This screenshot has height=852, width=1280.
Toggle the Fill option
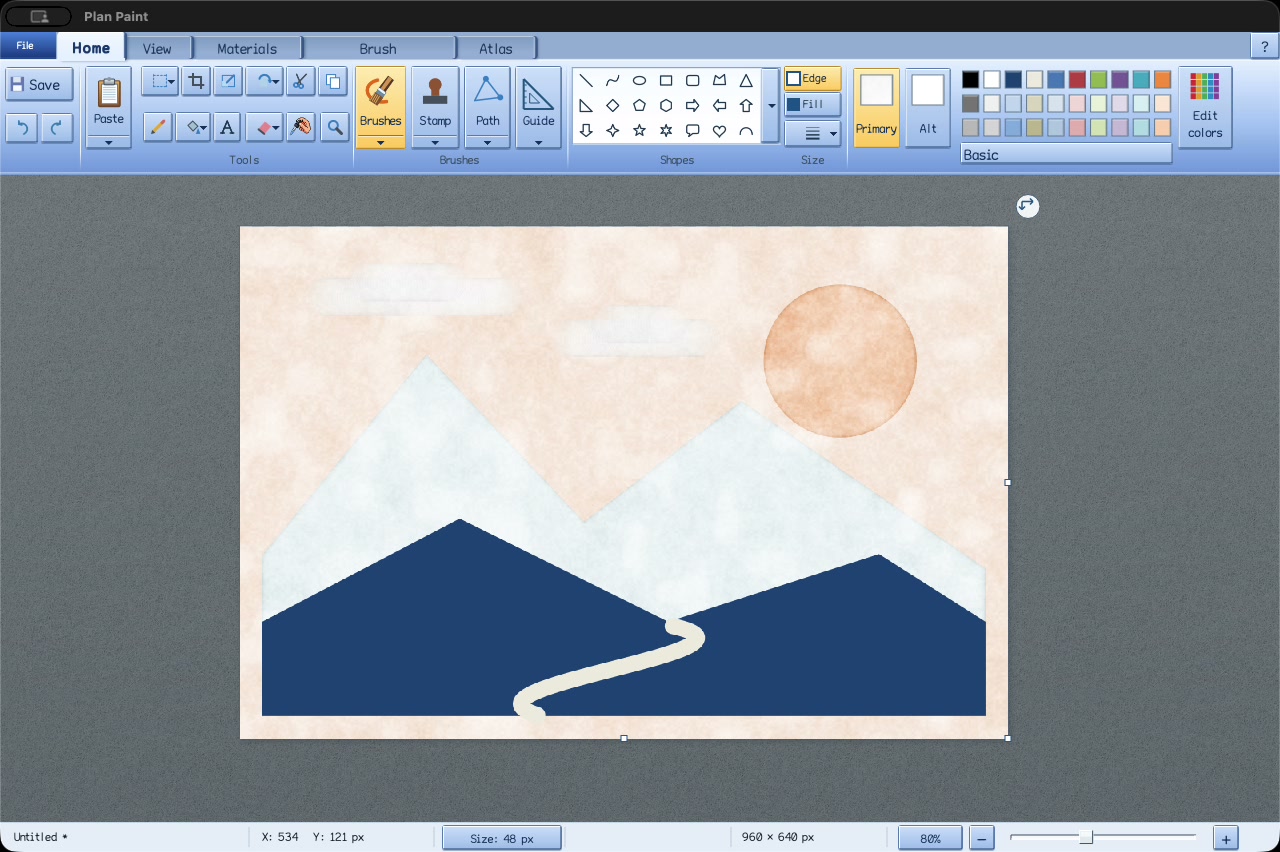tap(812, 104)
